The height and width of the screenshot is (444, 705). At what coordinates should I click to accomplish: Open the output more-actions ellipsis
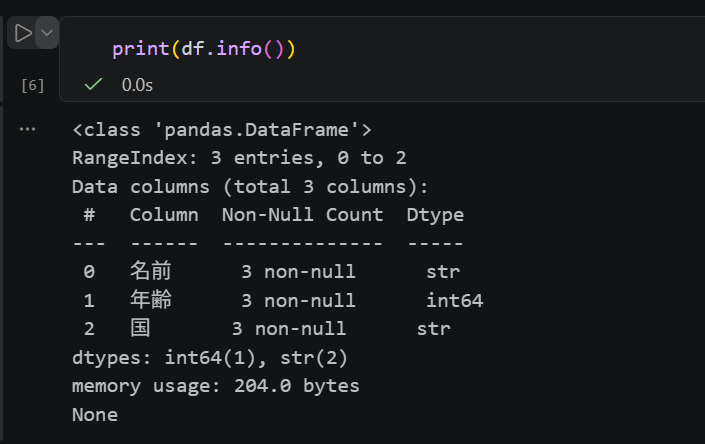(x=27, y=129)
